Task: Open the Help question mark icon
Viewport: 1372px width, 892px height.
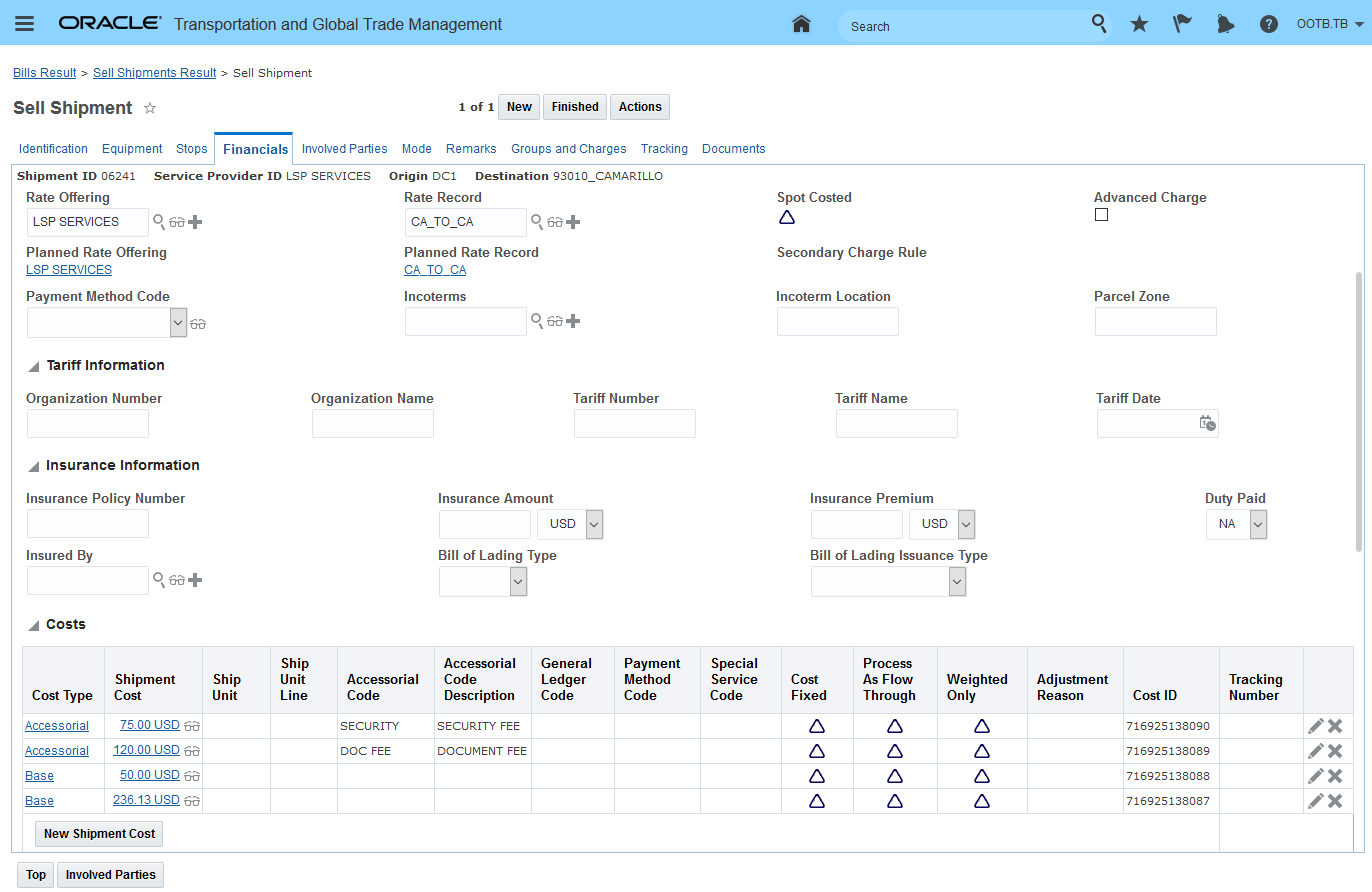Action: tap(1269, 24)
